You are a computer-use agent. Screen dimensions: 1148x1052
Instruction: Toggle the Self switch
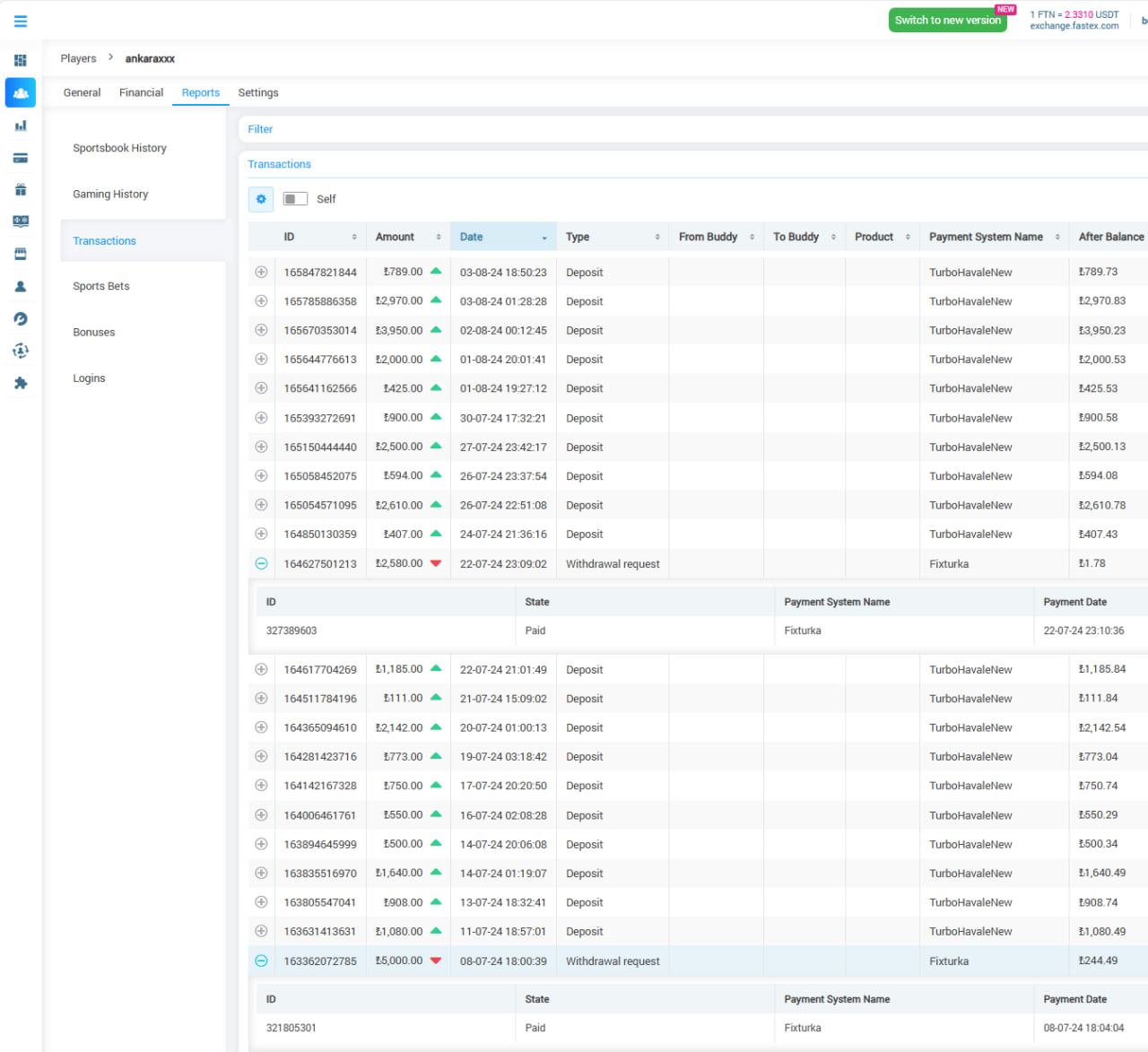[x=295, y=199]
